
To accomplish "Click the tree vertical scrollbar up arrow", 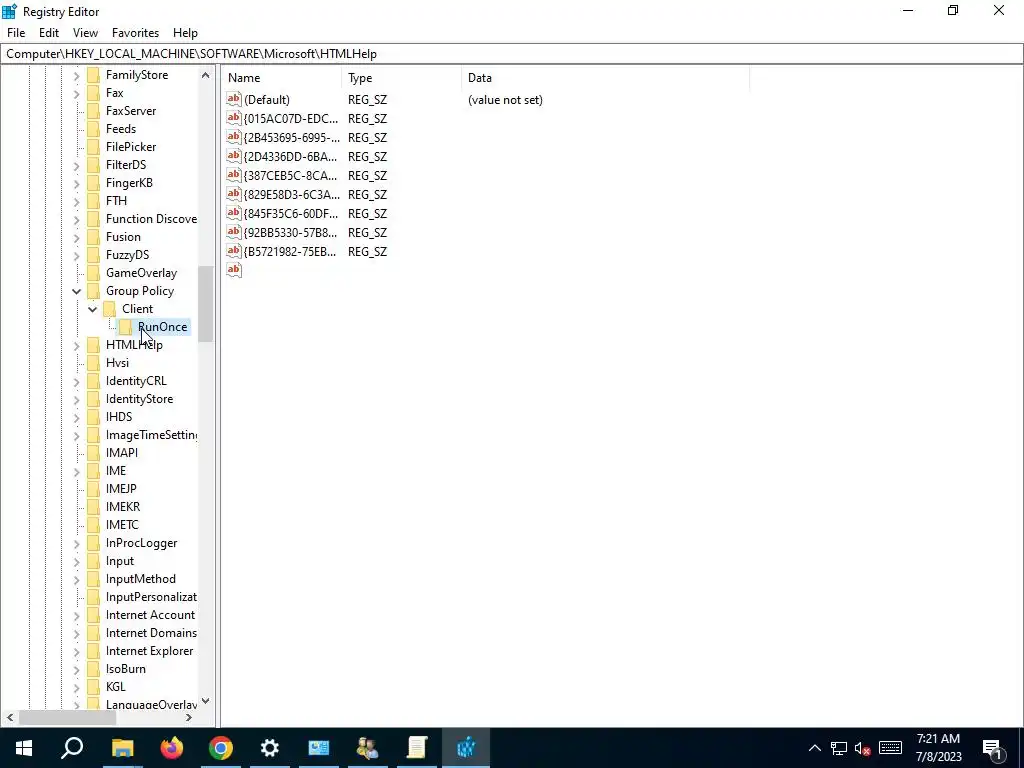I will pos(206,75).
